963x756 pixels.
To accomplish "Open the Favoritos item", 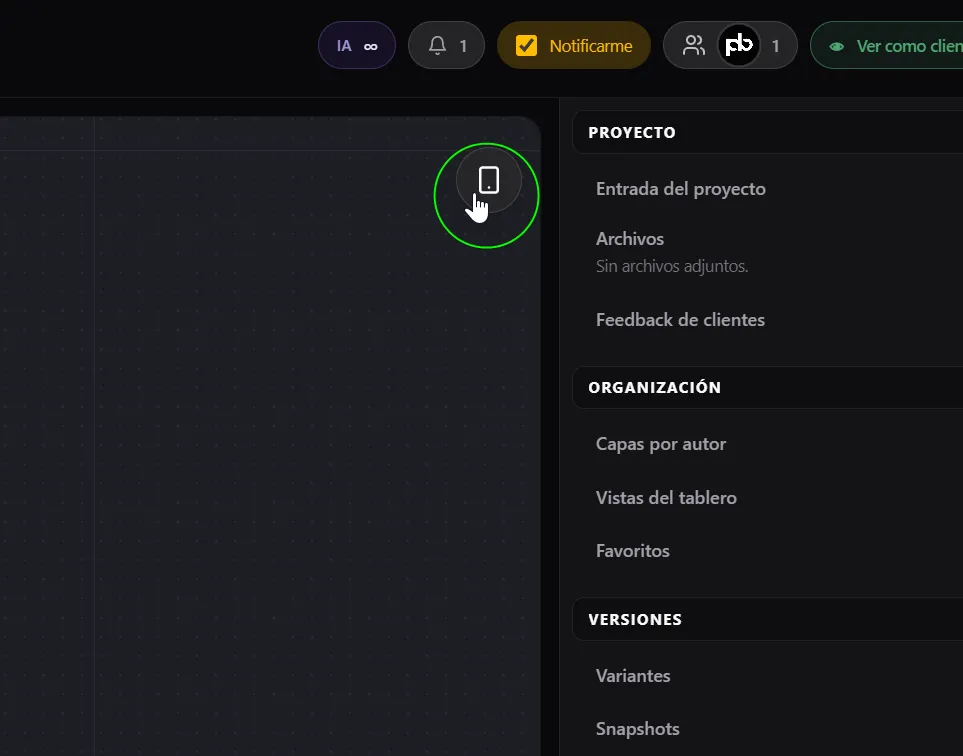I will pos(633,551).
